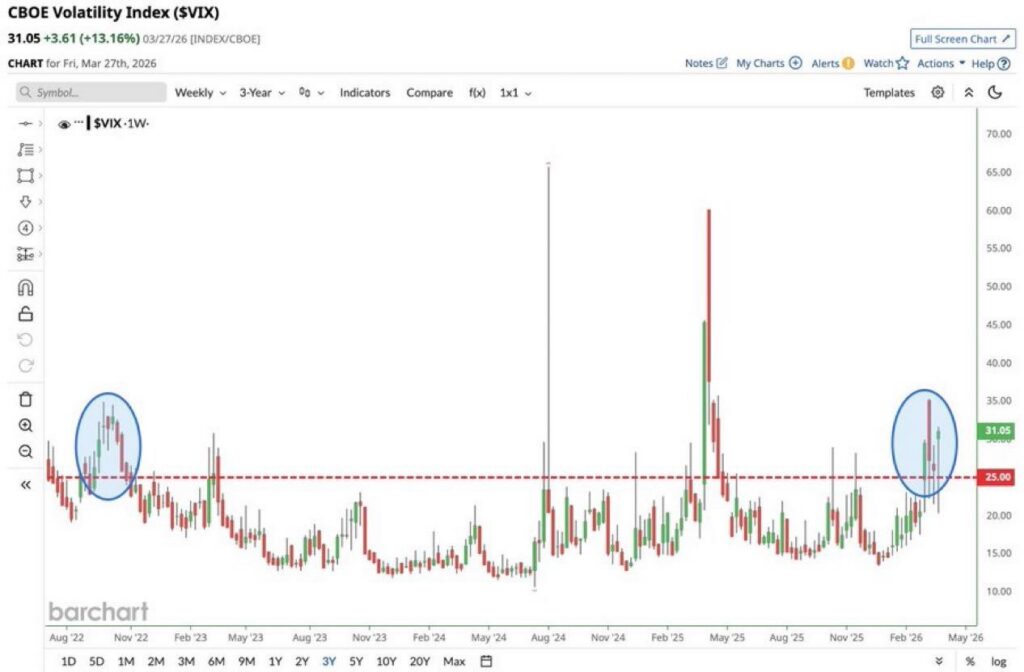Image resolution: width=1024 pixels, height=672 pixels.
Task: Open chart settings gear icon
Action: pos(937,92)
